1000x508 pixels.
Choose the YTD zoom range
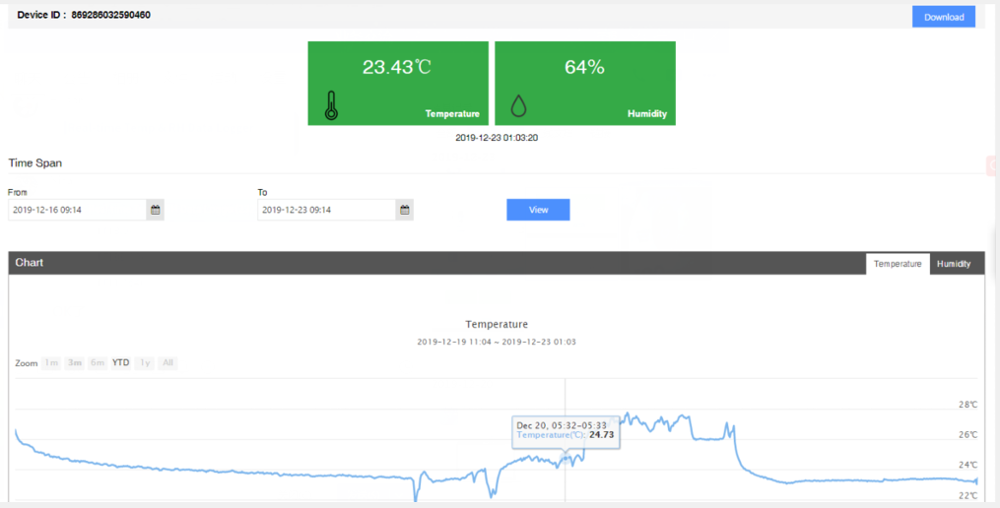pyautogui.click(x=121, y=363)
